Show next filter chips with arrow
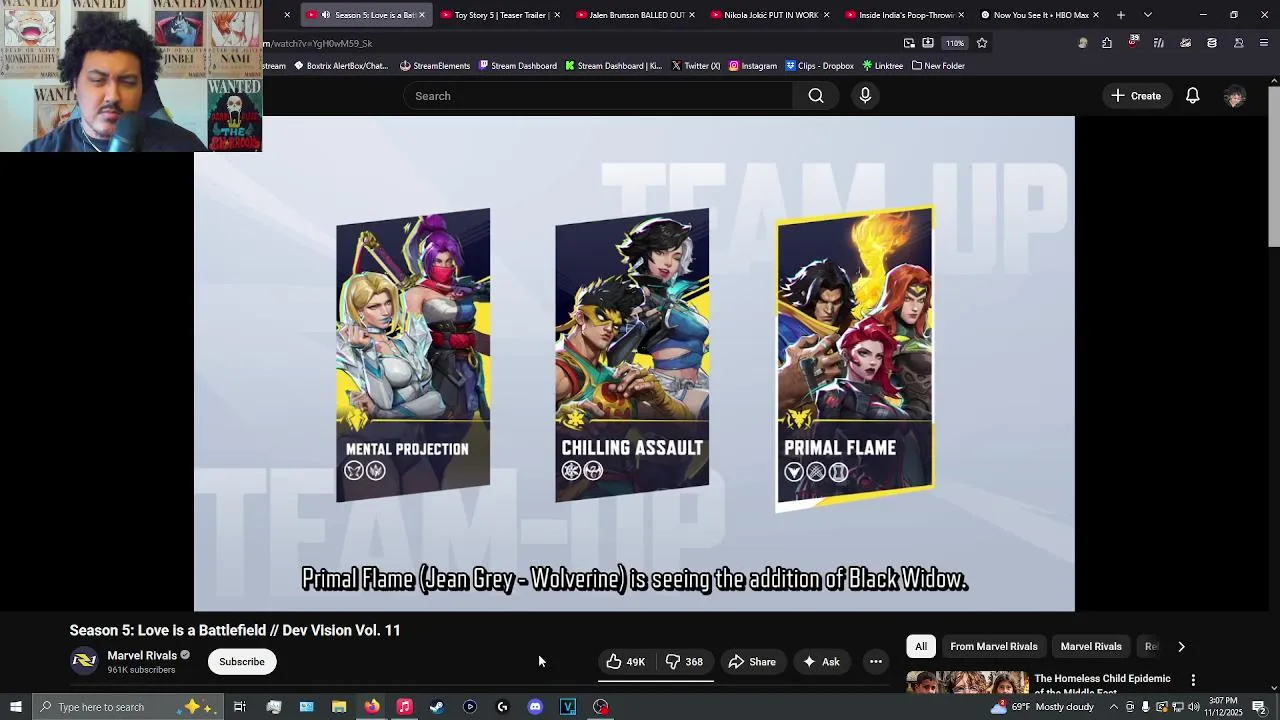Image resolution: width=1280 pixels, height=720 pixels. tap(1181, 647)
